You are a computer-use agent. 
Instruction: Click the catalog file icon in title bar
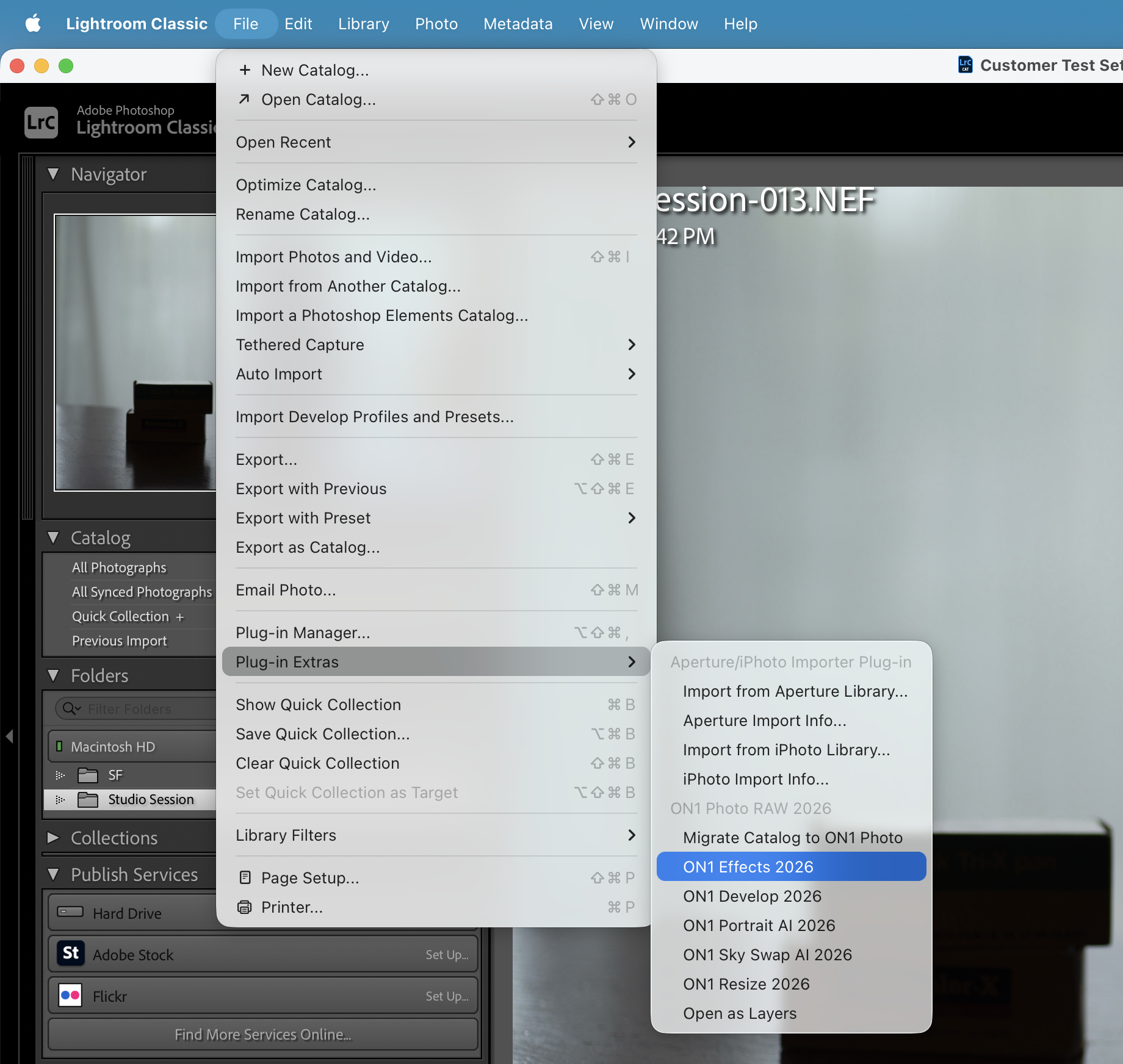(x=965, y=64)
